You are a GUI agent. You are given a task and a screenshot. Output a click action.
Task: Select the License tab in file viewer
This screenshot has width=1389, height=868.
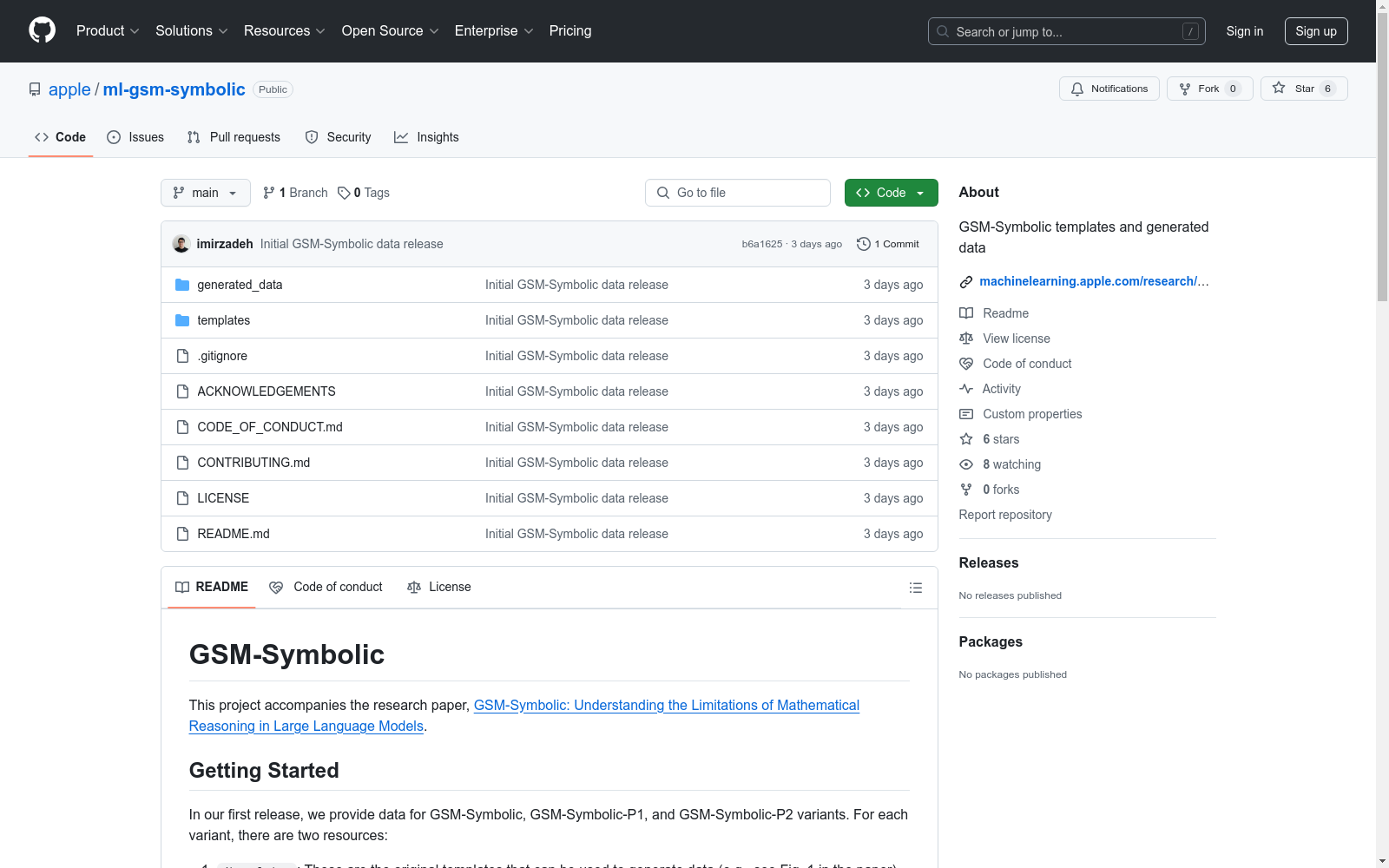click(x=439, y=587)
